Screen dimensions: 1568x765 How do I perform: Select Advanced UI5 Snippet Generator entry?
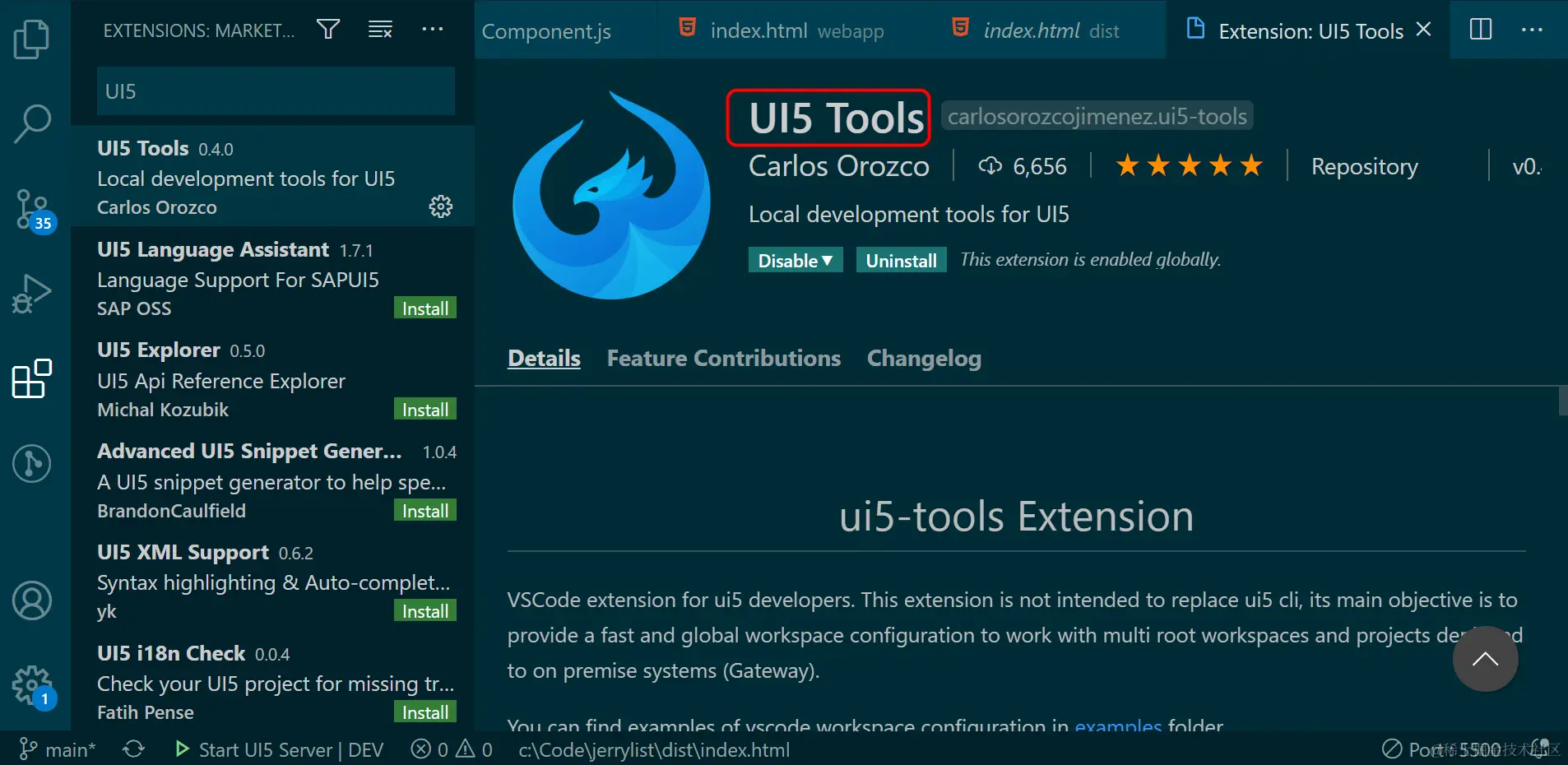click(x=272, y=480)
